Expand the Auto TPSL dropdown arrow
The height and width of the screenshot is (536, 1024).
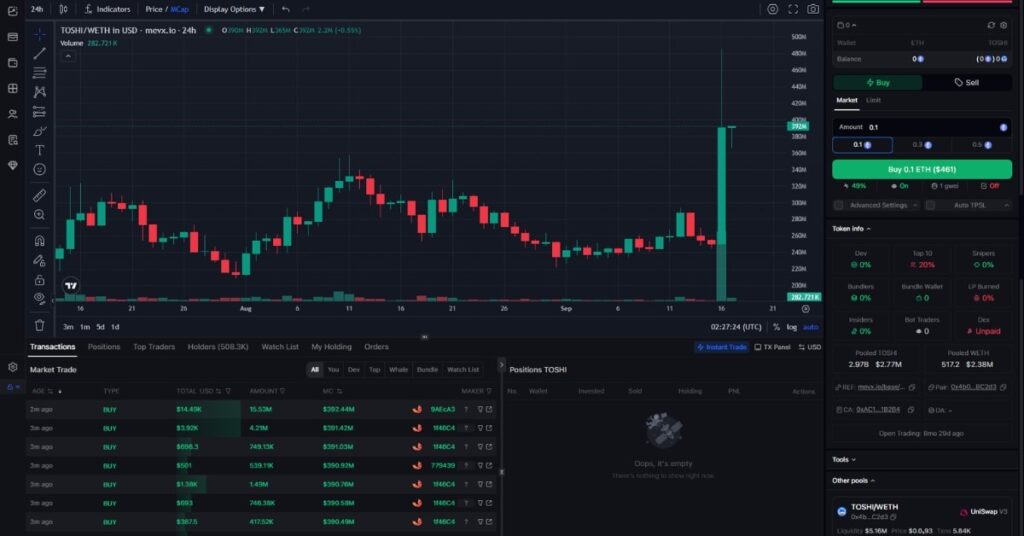(1006, 205)
